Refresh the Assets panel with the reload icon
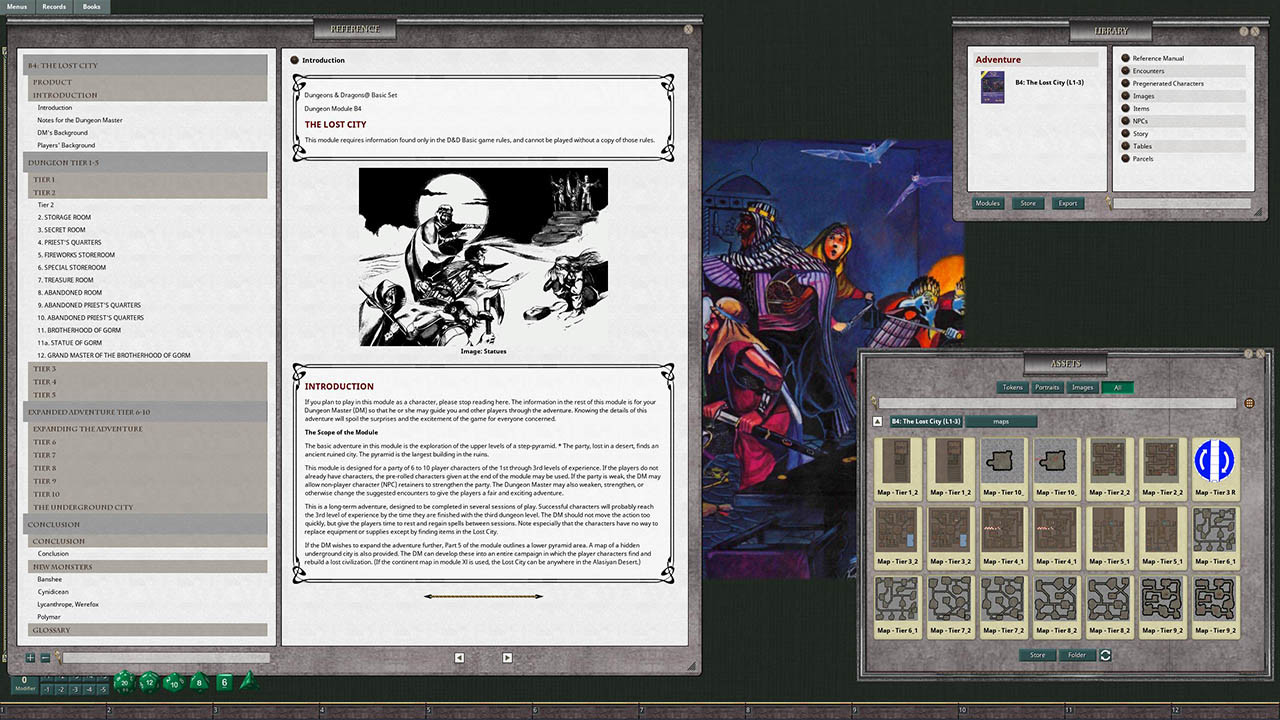 coord(1105,655)
